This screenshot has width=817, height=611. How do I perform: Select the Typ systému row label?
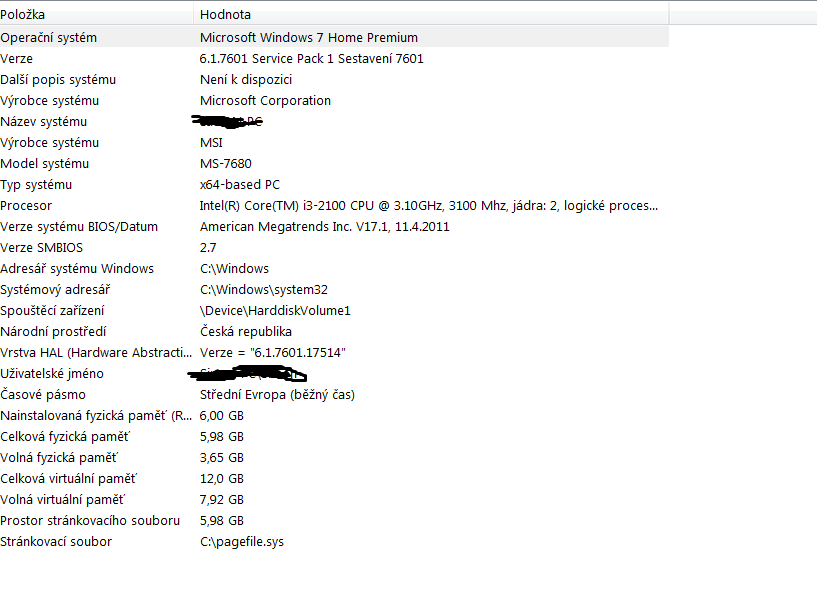pos(36,185)
